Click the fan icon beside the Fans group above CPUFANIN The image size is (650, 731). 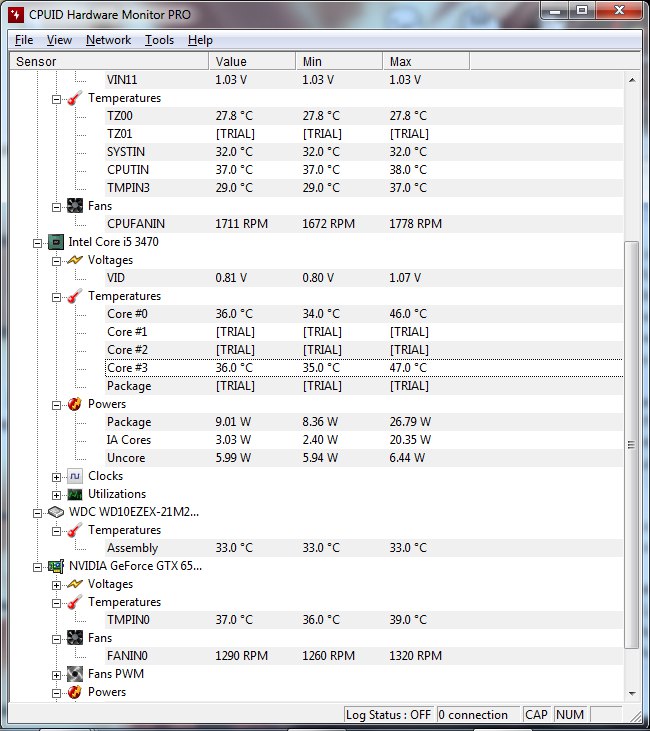point(75,206)
